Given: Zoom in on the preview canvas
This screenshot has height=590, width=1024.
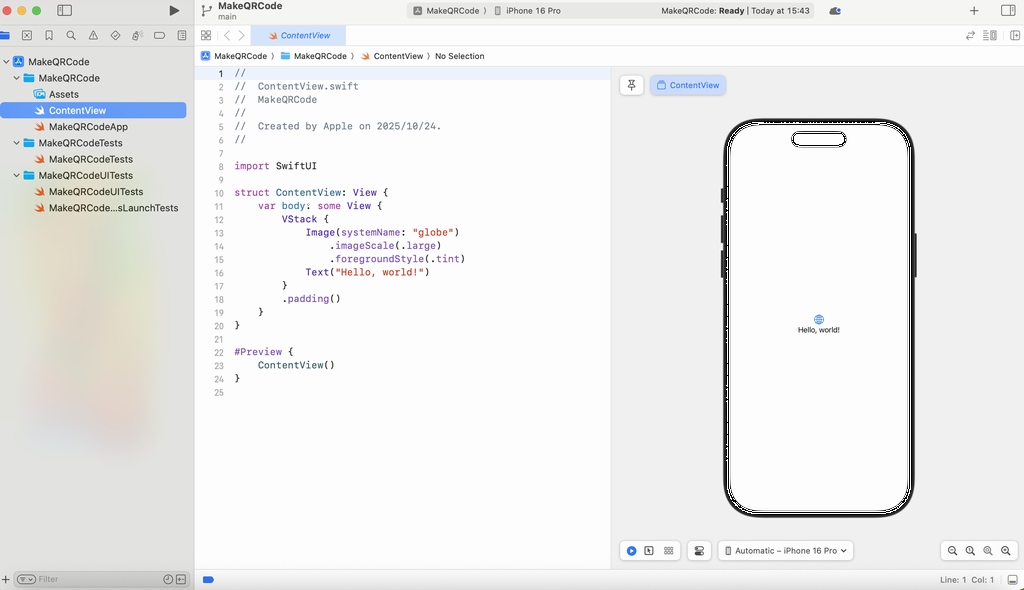Looking at the screenshot, I should point(1006,551).
